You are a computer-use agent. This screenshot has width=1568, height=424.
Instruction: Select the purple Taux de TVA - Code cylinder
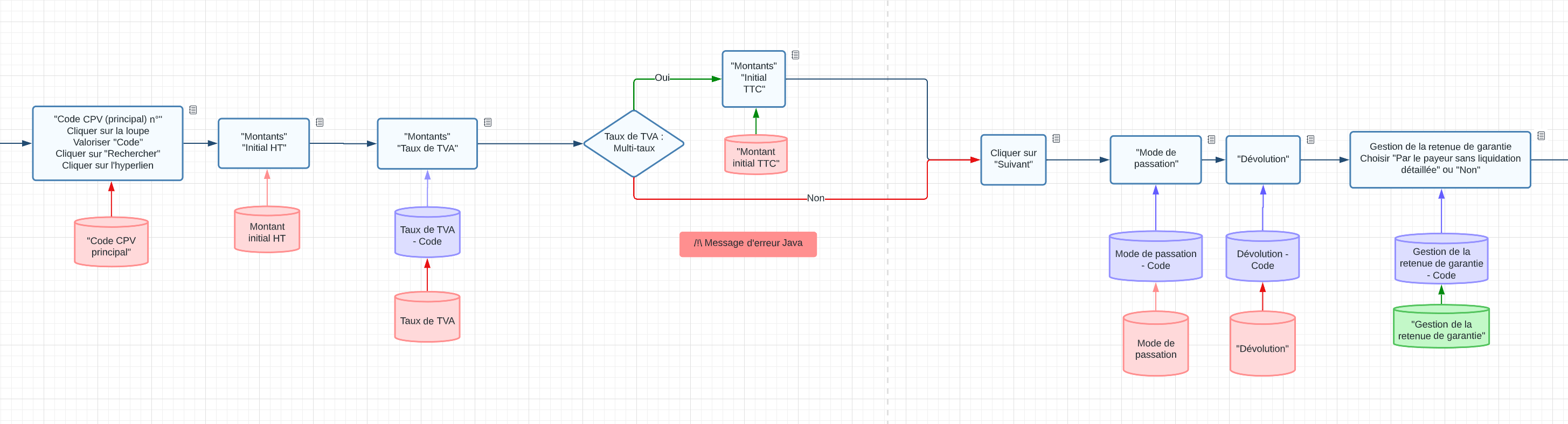pyautogui.click(x=427, y=234)
